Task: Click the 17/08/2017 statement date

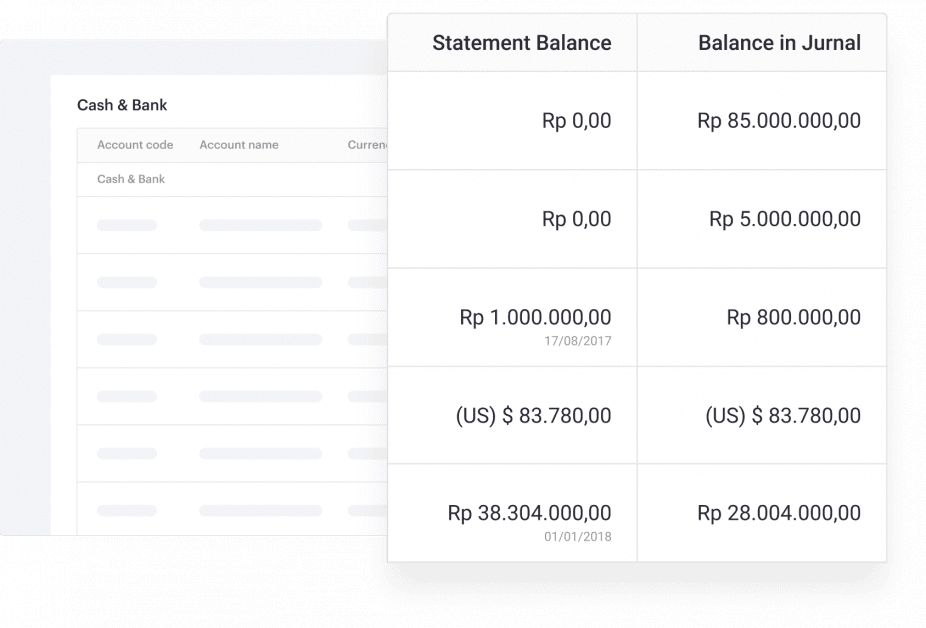Action: [578, 341]
